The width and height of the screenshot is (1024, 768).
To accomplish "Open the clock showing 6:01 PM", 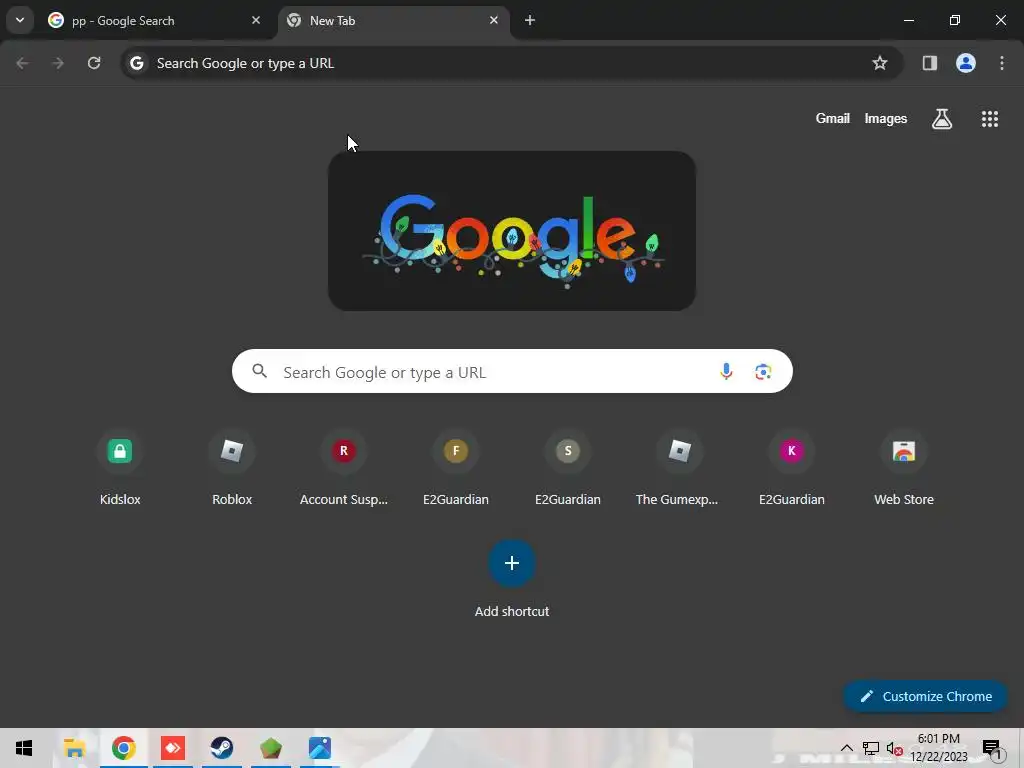I will (x=939, y=748).
